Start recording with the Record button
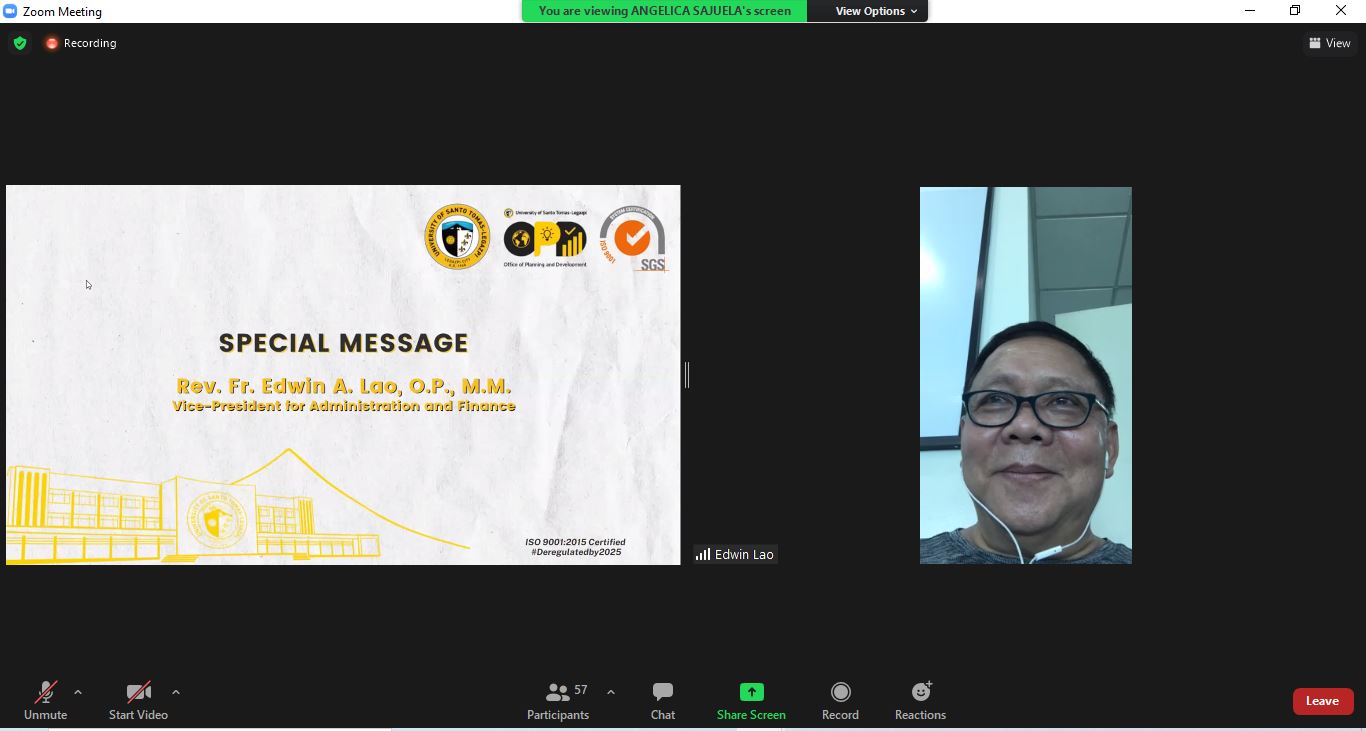 840,701
